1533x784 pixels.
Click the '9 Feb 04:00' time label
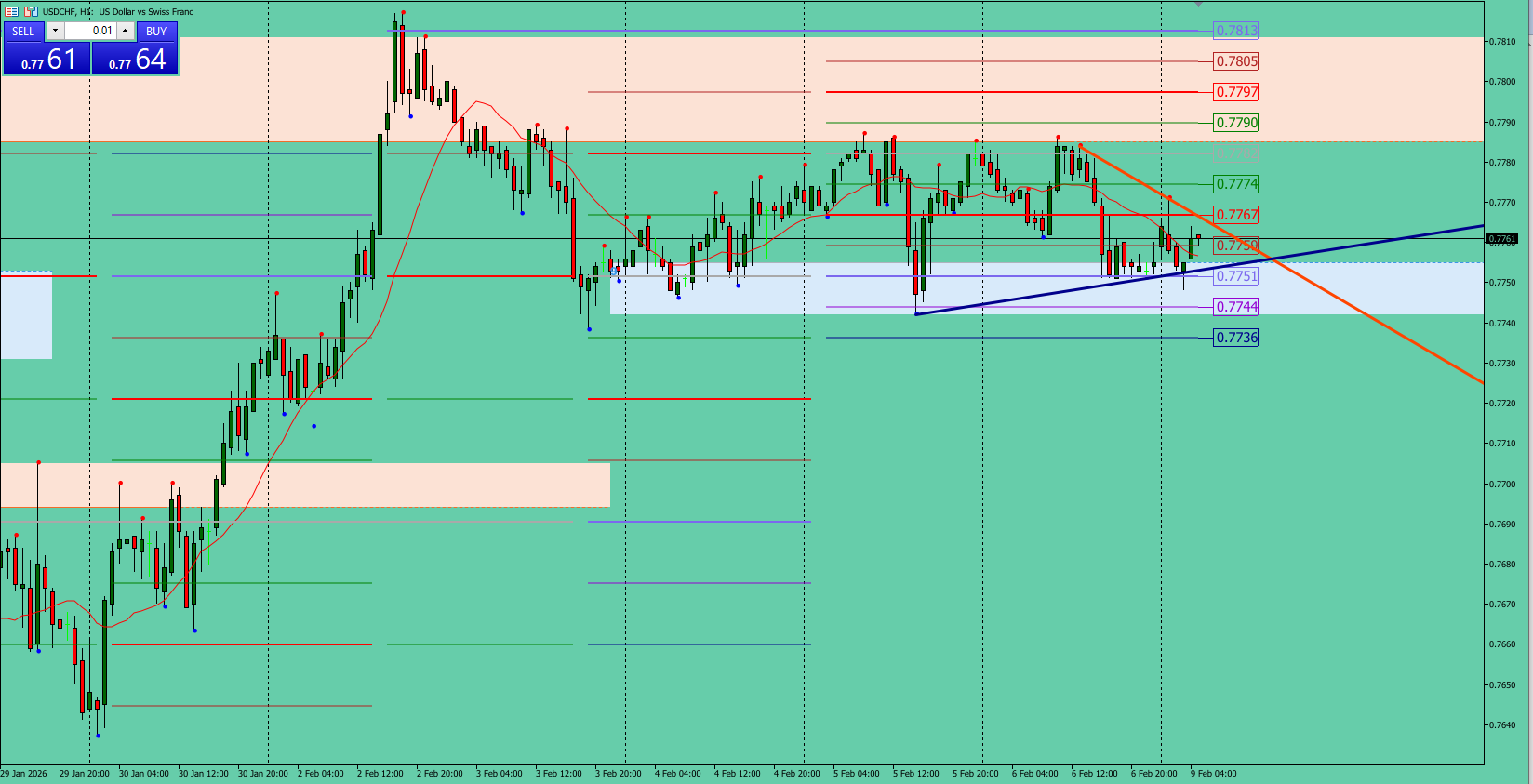[1214, 774]
